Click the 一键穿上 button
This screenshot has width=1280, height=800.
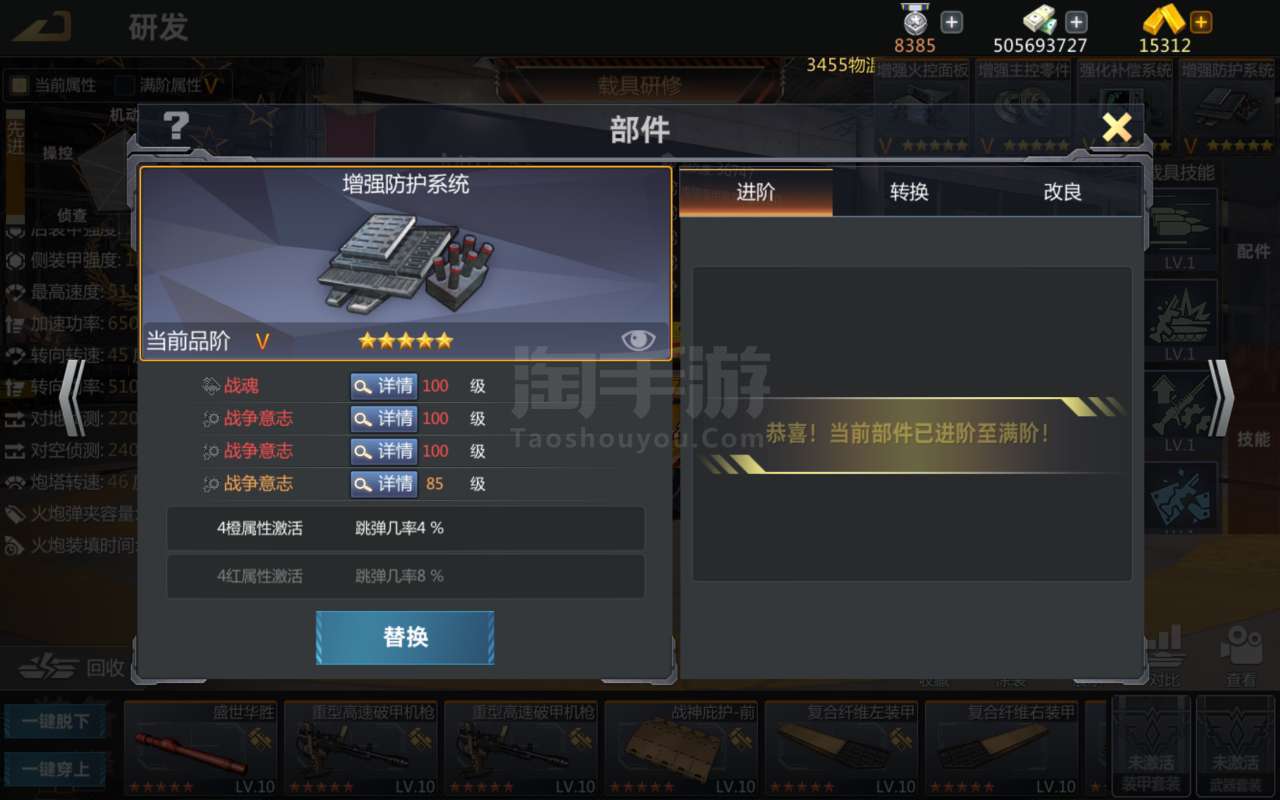[x=55, y=769]
